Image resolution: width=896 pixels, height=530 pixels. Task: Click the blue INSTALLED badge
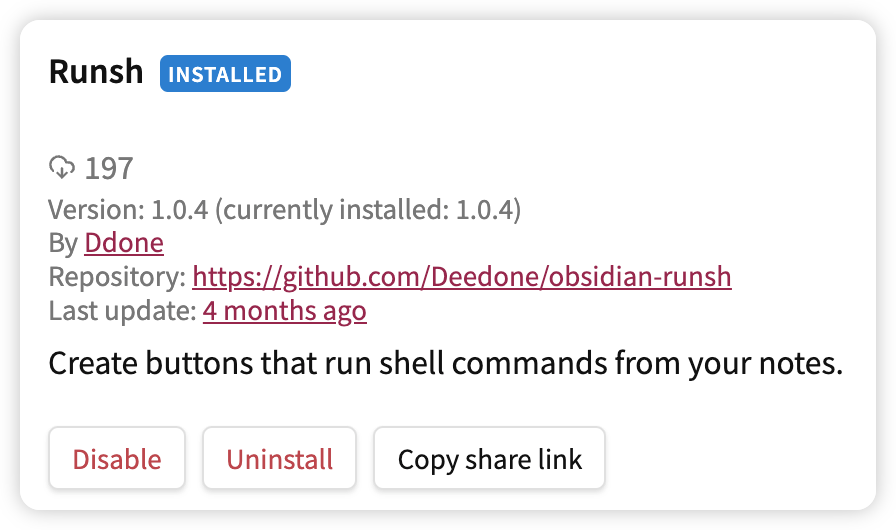pos(225,74)
